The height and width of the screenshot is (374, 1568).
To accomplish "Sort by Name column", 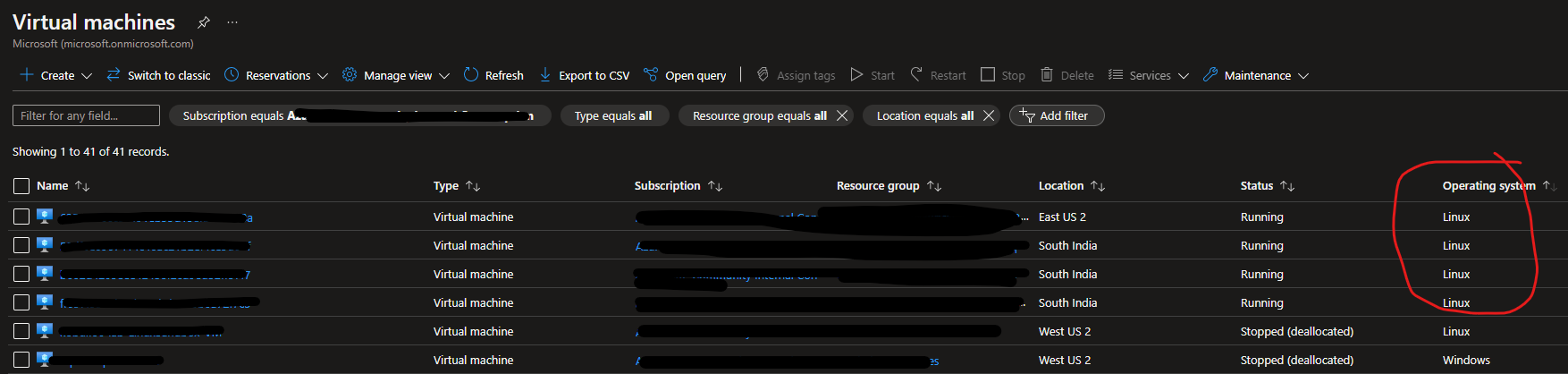I will (82, 186).
